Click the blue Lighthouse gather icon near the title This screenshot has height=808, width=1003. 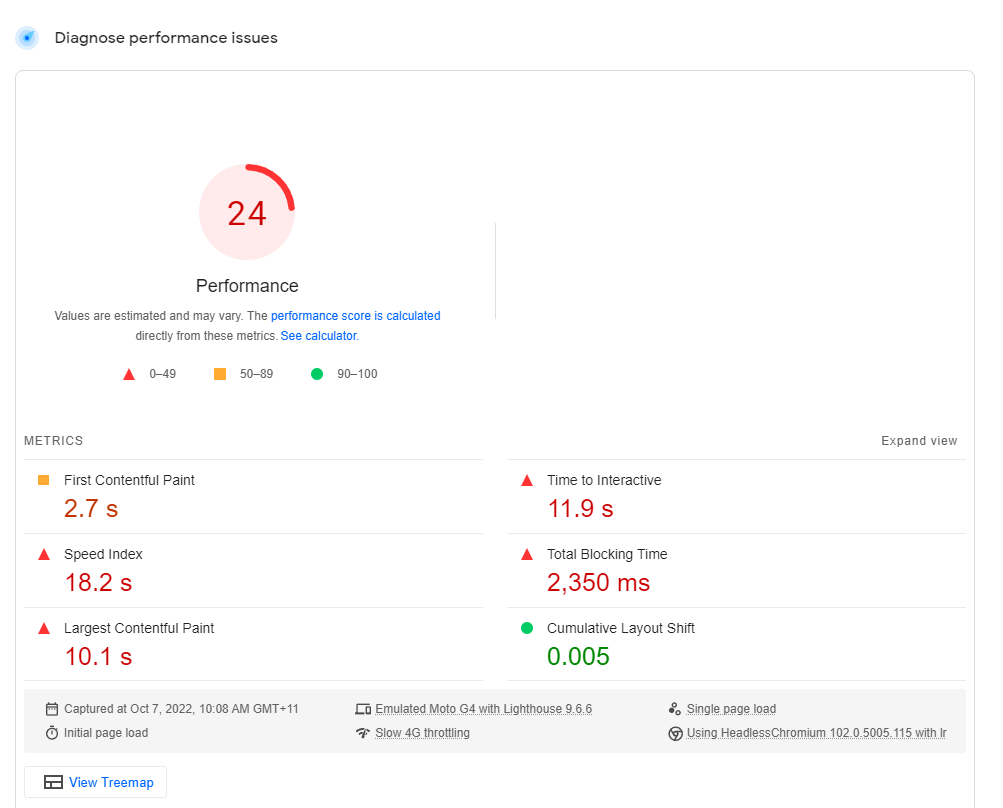26,37
